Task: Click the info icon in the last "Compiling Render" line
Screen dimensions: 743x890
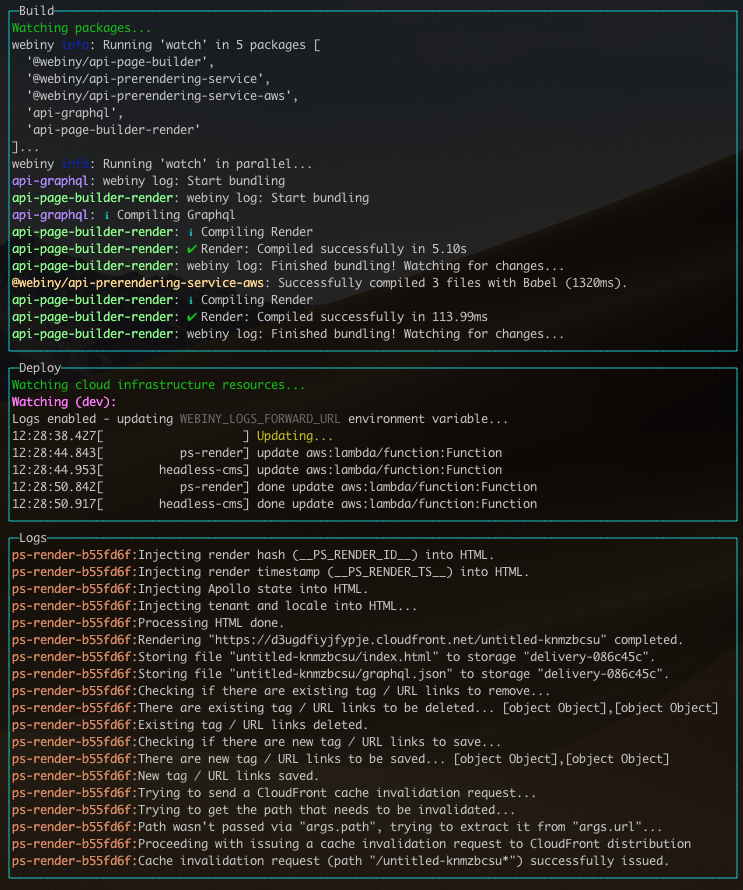Action: [x=192, y=300]
